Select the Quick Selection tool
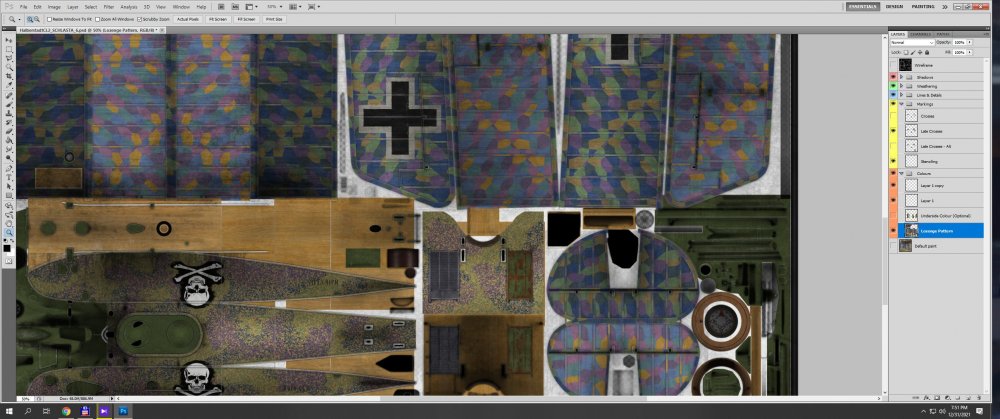1000x419 pixels. click(x=9, y=67)
